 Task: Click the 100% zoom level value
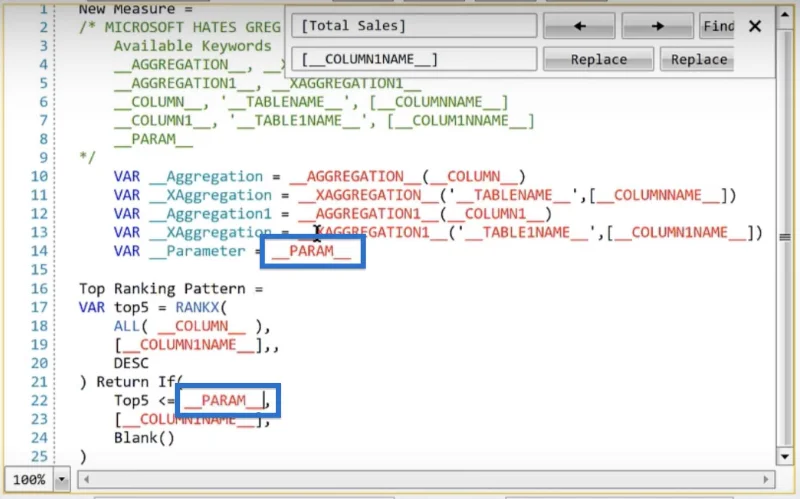point(29,479)
